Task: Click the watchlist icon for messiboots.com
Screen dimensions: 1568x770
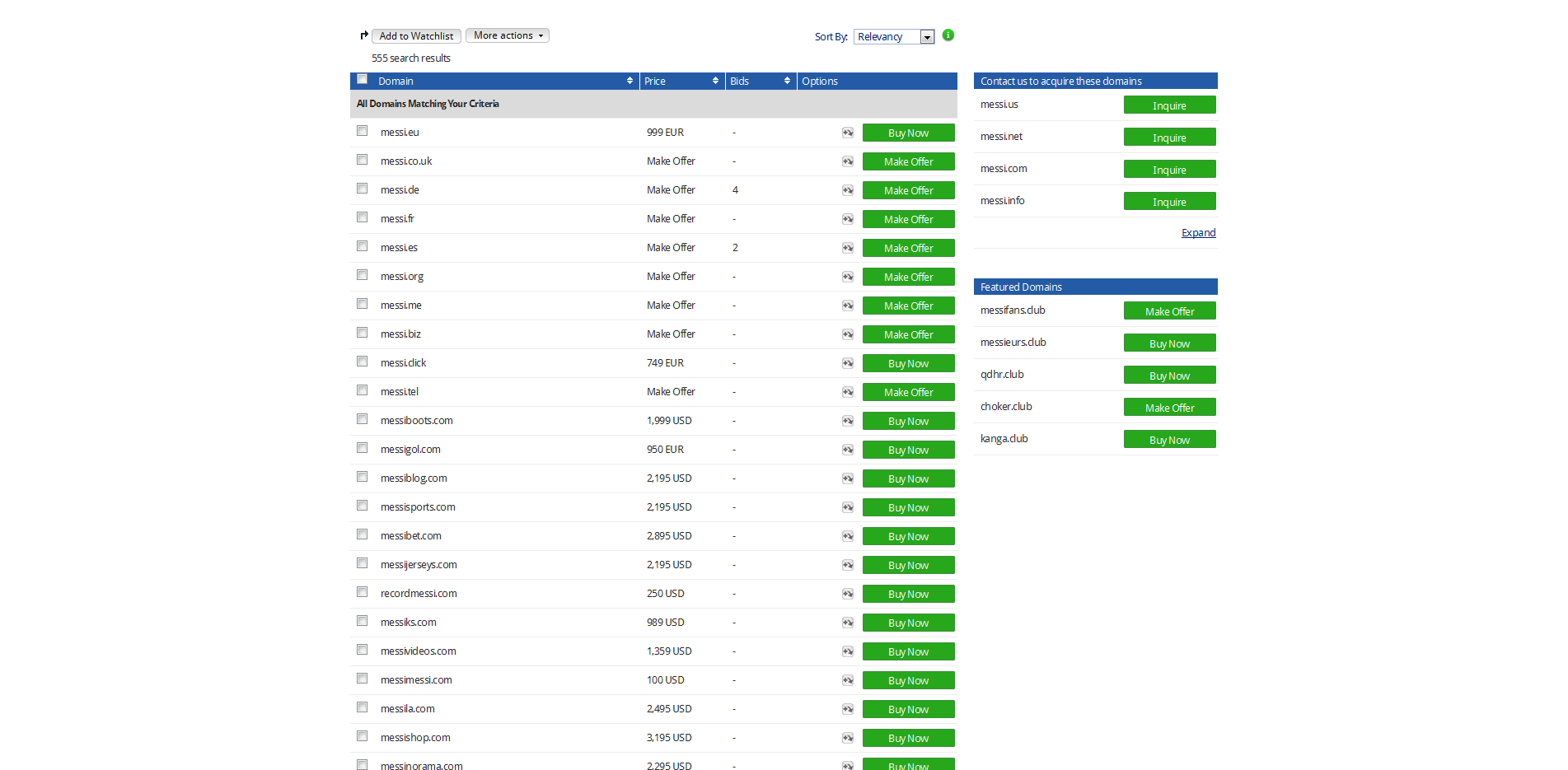Action: (x=848, y=421)
